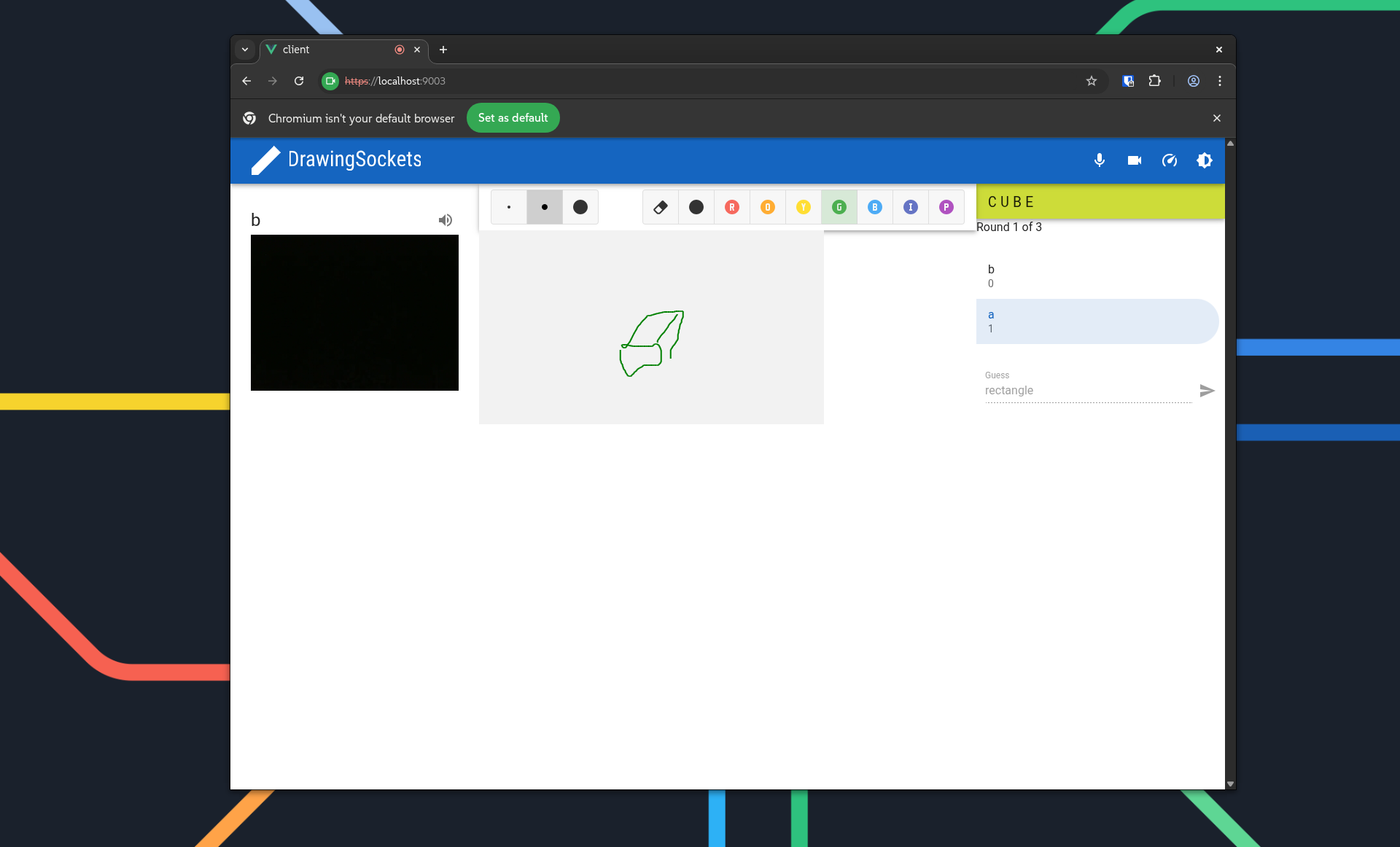This screenshot has width=1400, height=847.
Task: Open a new browser tab
Action: (x=443, y=50)
